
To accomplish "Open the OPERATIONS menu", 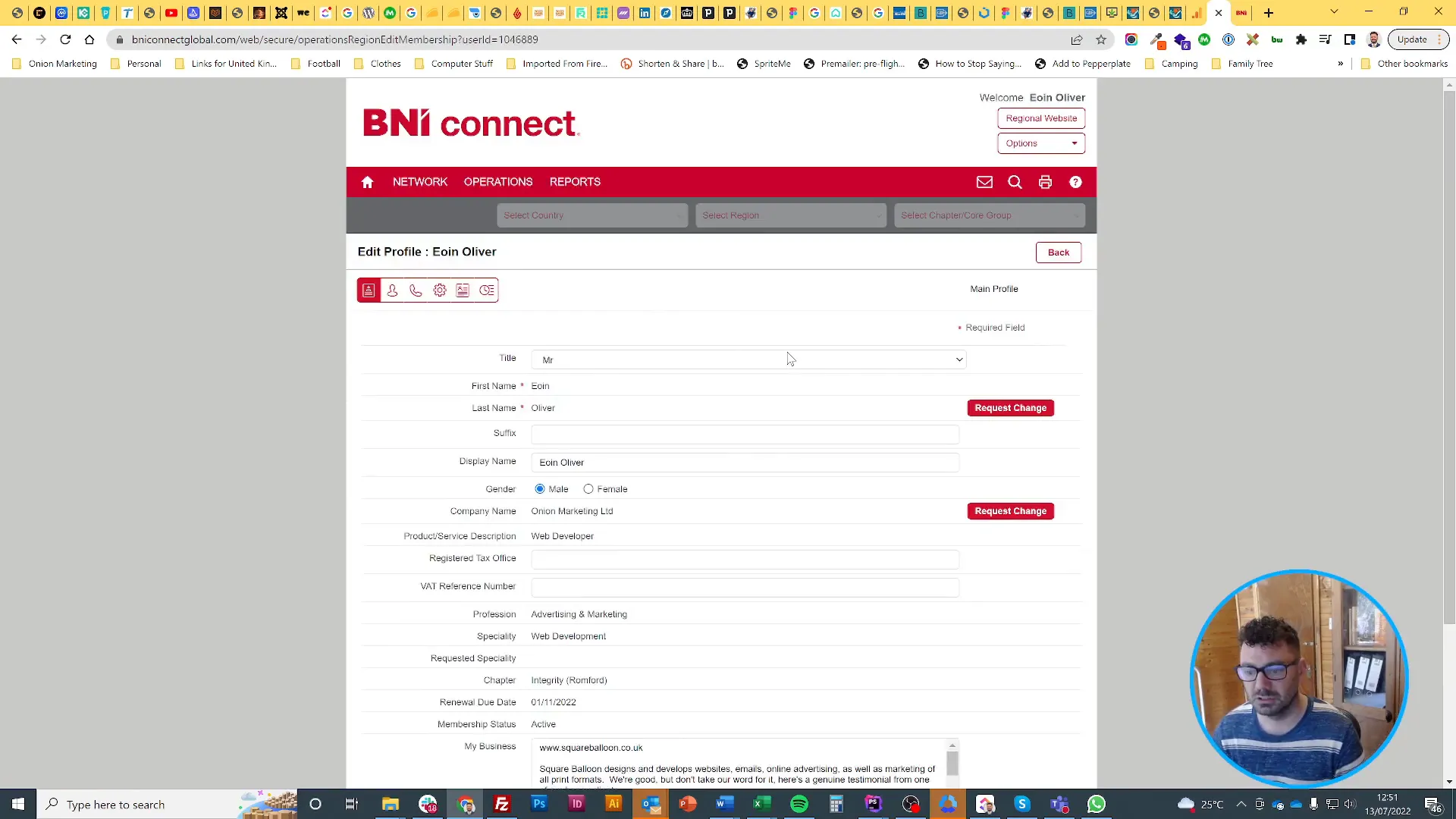I will click(x=498, y=182).
